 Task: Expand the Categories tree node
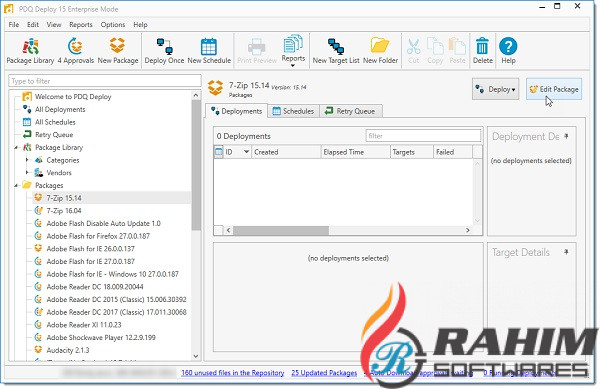pos(27,160)
